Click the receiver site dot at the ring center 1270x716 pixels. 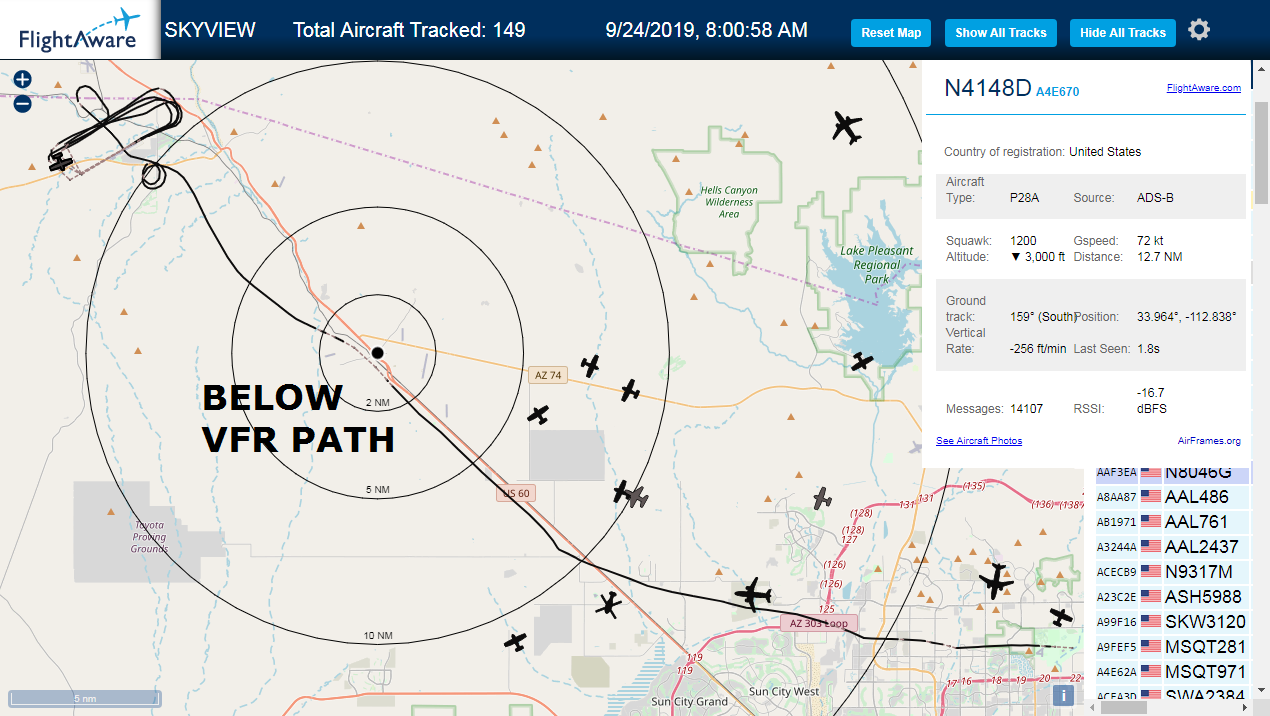(x=377, y=352)
